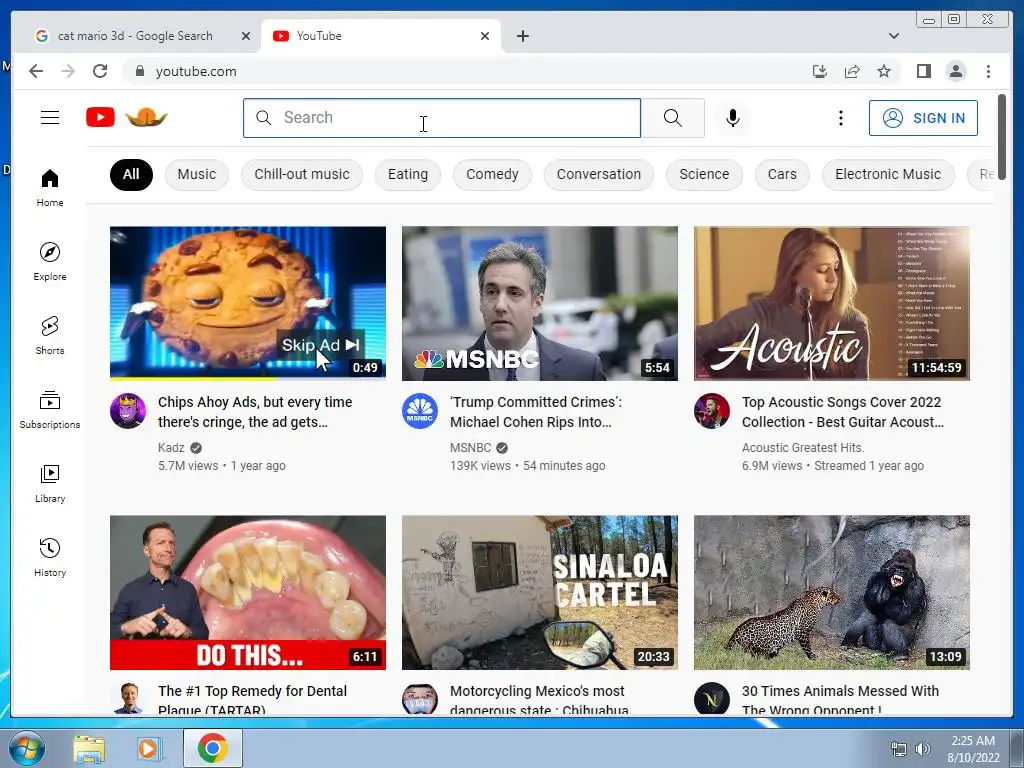Click the volume speaker tray icon
Screen dimensions: 1024x768
(x=922, y=749)
